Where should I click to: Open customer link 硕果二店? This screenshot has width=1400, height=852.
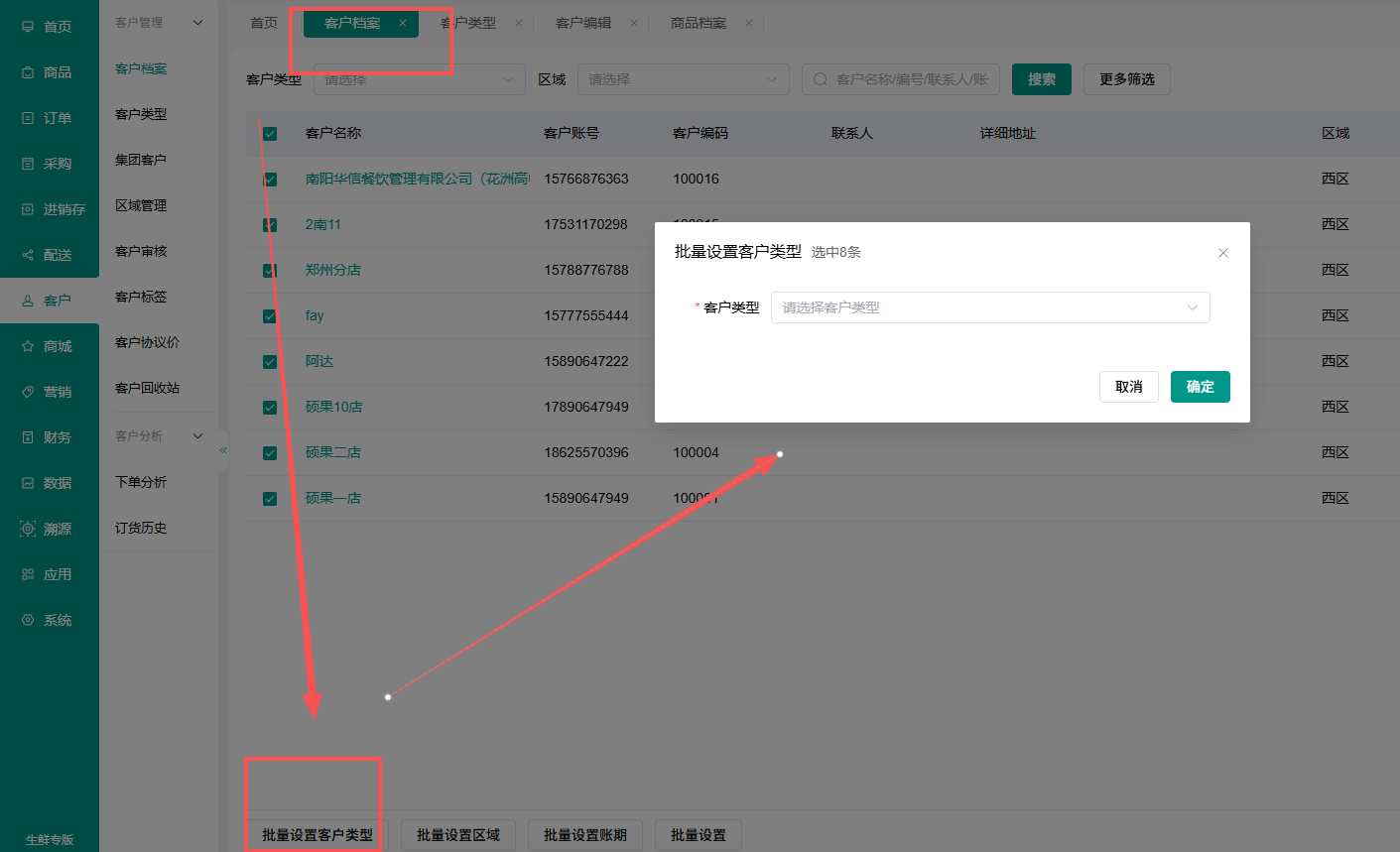[x=333, y=453]
